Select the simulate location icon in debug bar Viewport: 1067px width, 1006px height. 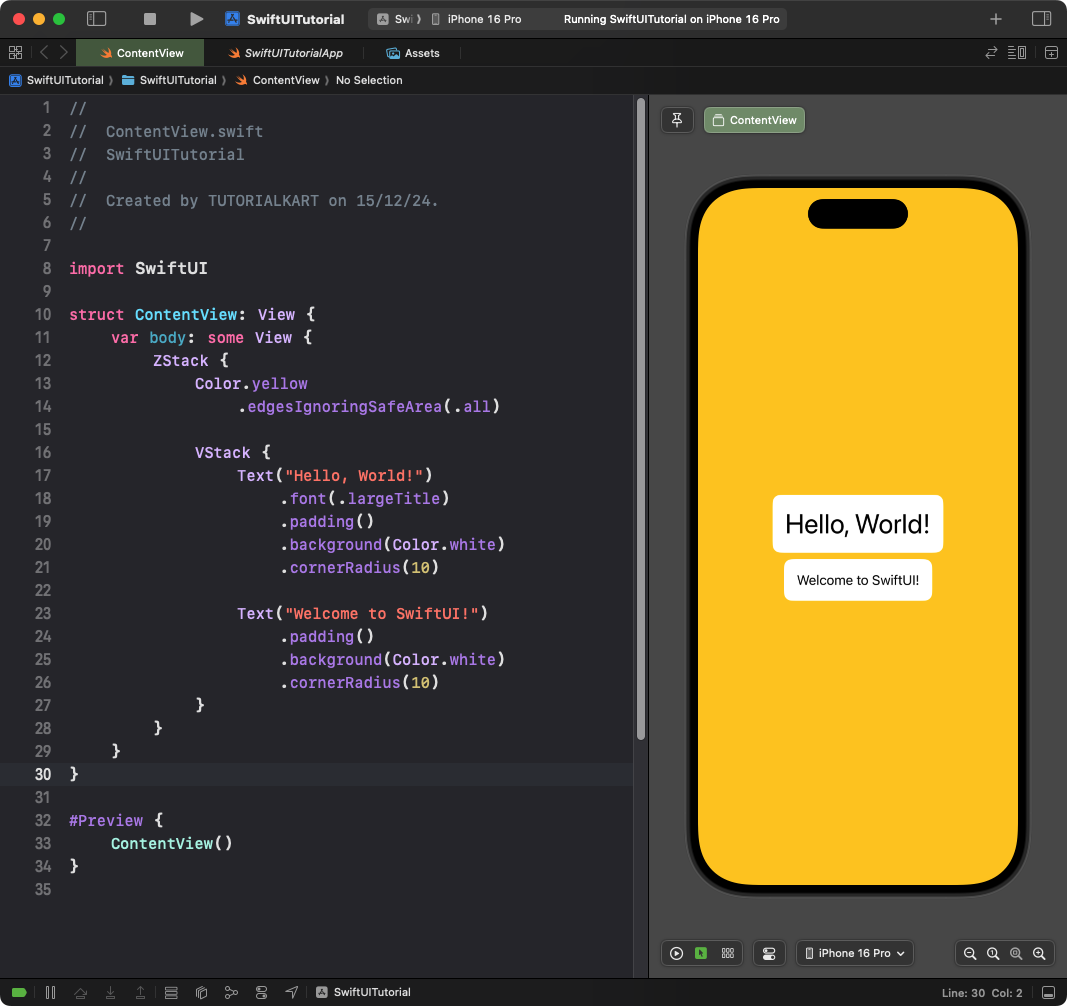[291, 991]
